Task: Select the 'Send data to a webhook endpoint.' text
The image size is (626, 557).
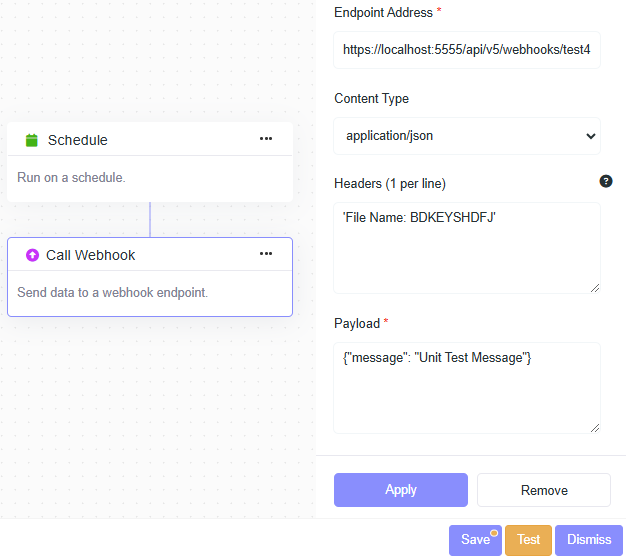Action: pyautogui.click(x=112, y=293)
